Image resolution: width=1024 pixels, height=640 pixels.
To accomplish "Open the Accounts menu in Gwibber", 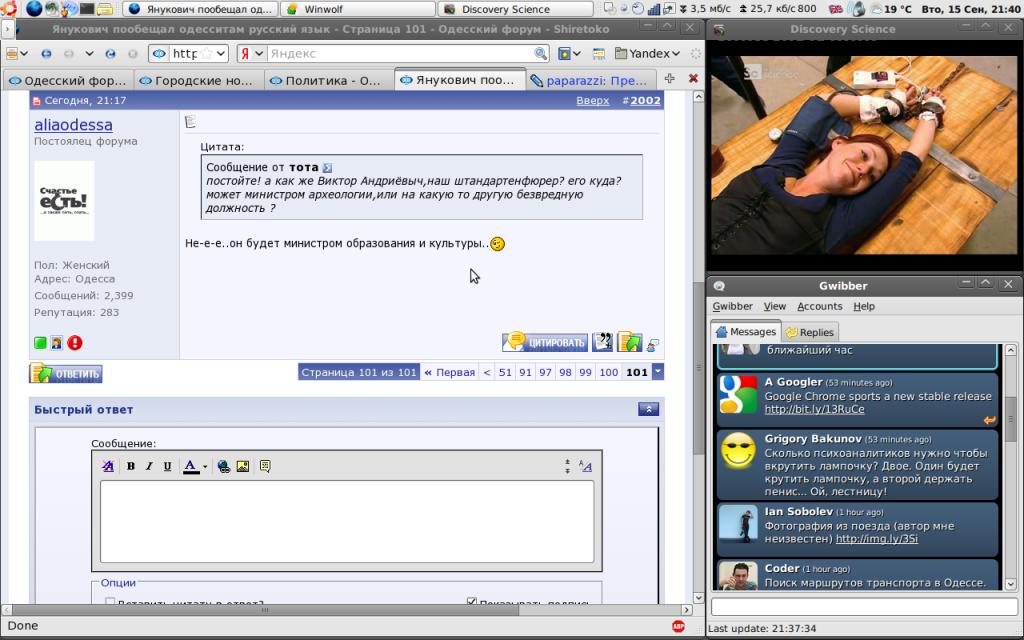I will (x=820, y=306).
